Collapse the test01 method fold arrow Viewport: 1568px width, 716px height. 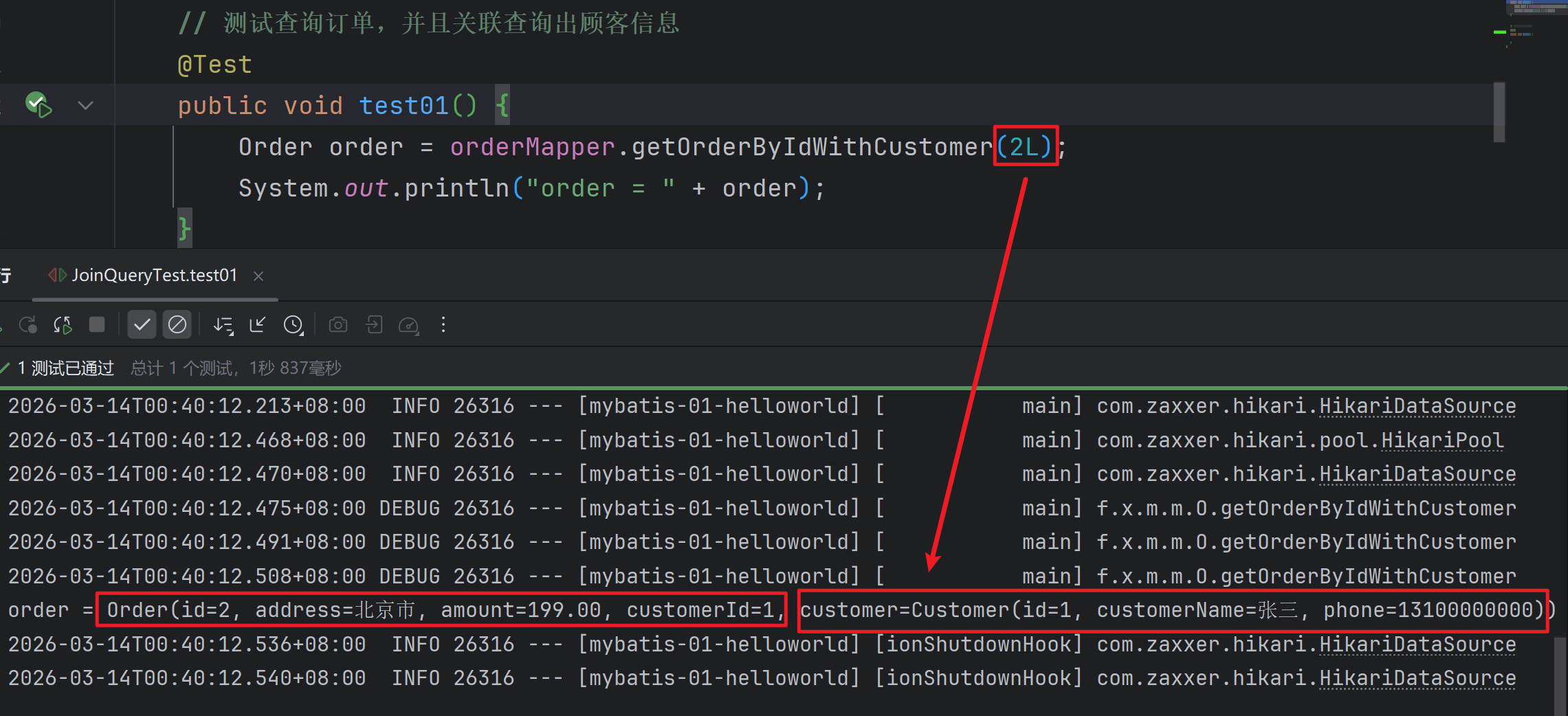[x=85, y=105]
